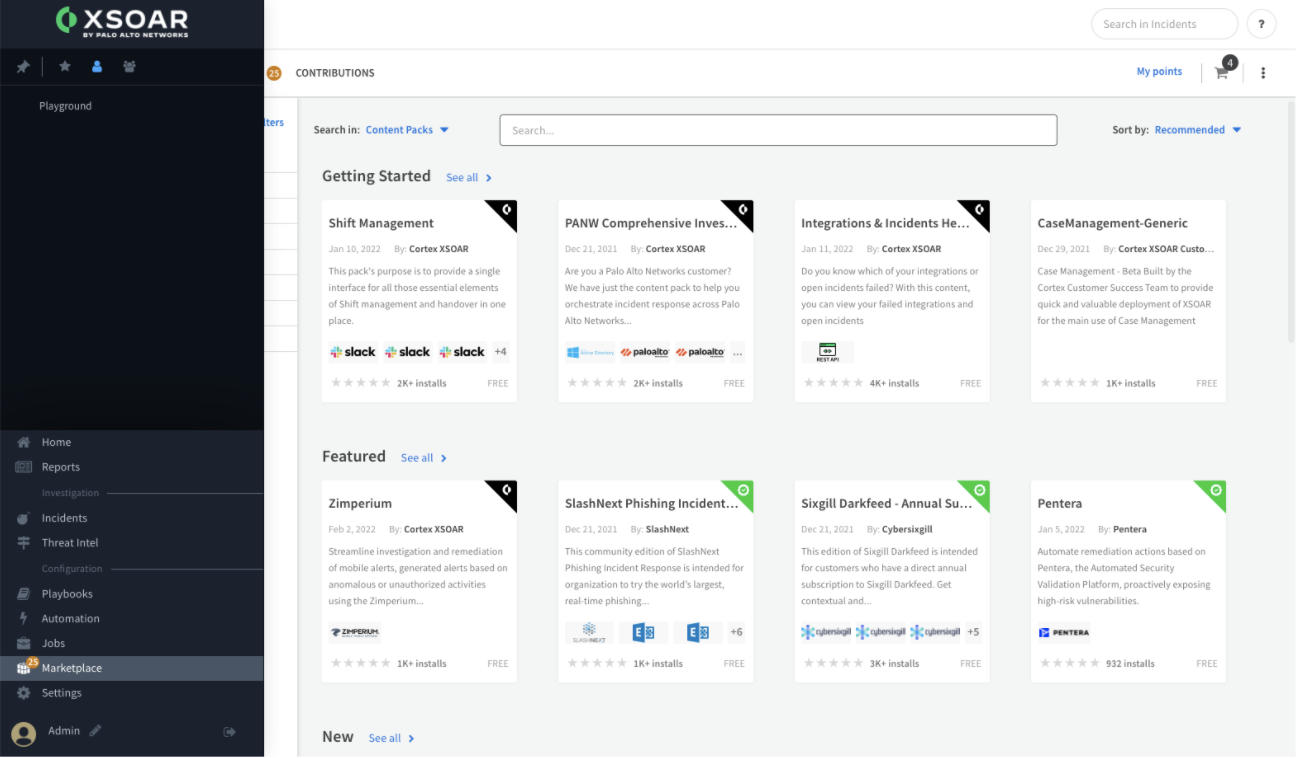
Task: Open the Zimperium pack title
Action: coord(360,503)
